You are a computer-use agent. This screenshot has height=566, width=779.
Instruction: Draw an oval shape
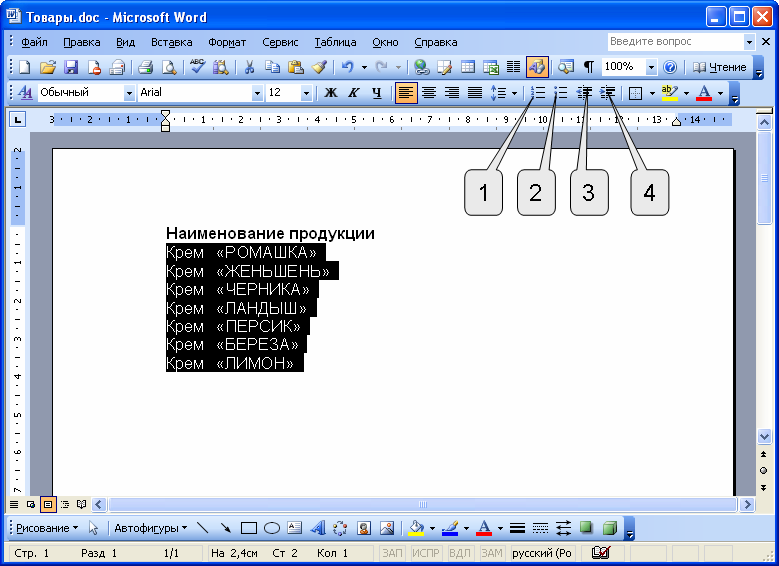(x=272, y=528)
